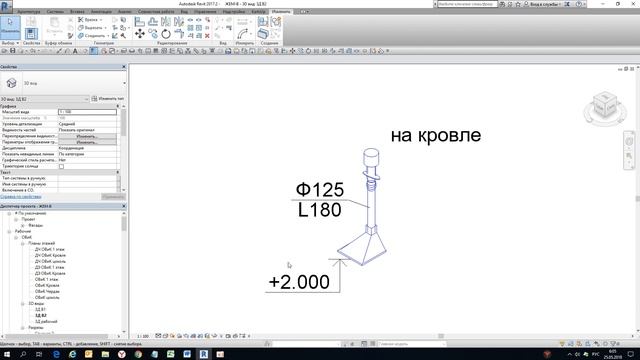This screenshot has width=640, height=360.
Task: Open the ДЧ ОВиК 1 этаж view
Action: pyautogui.click(x=49, y=249)
